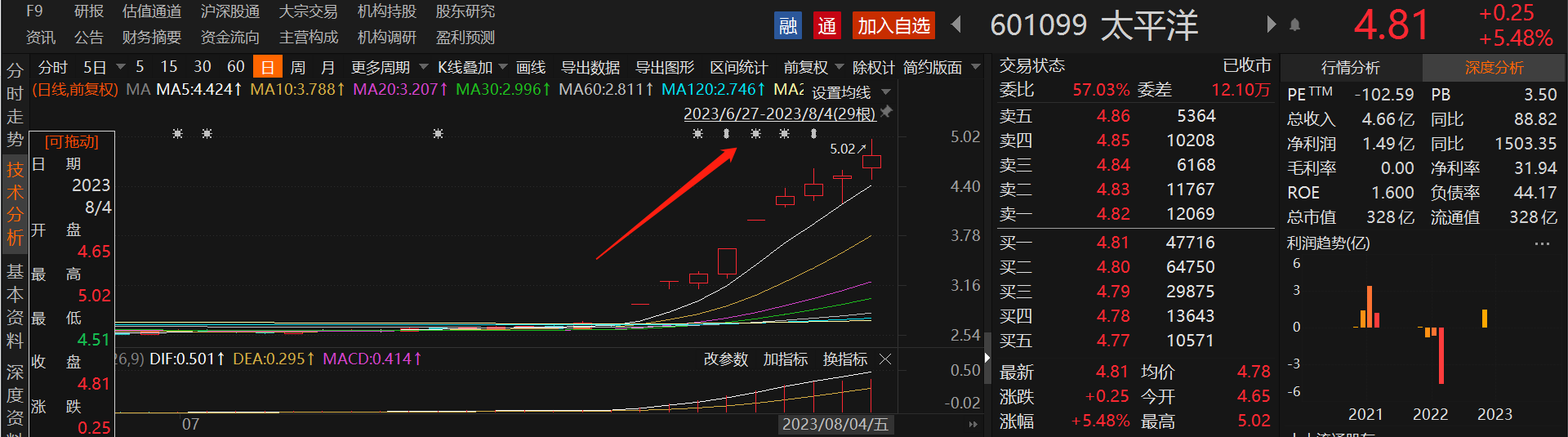
Task: Open the 沪深股通 tab
Action: [230, 11]
